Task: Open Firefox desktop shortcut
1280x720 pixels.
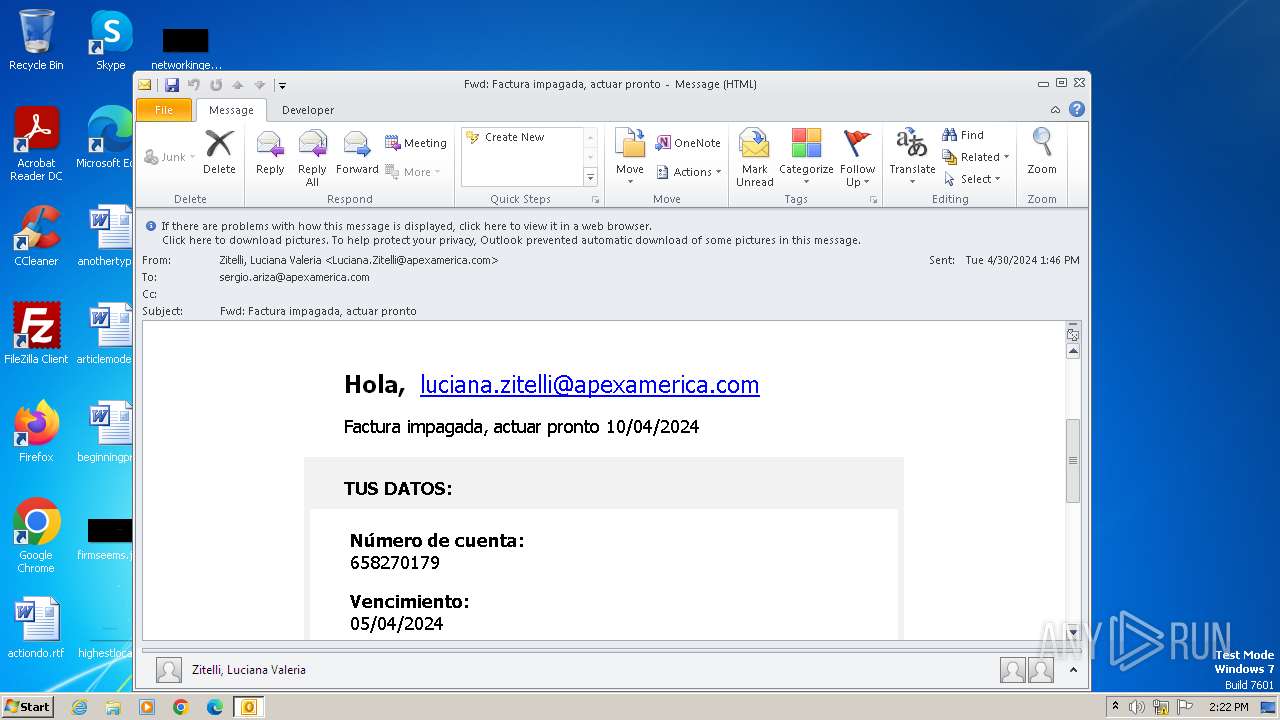Action: pos(36,432)
